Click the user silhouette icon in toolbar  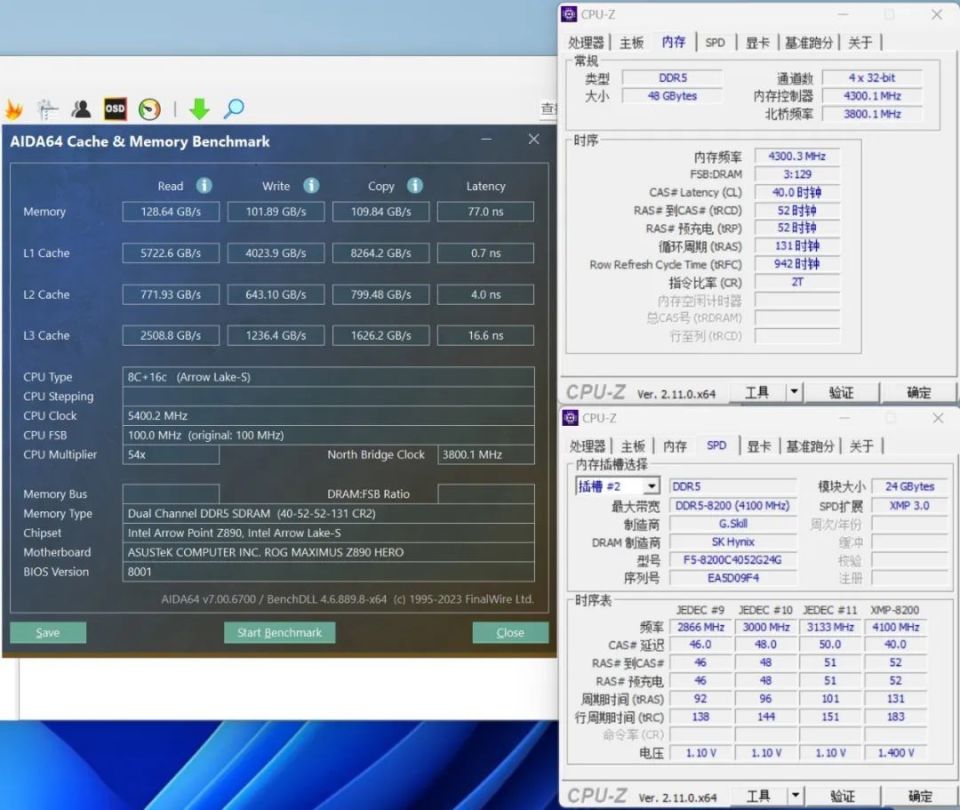[x=81, y=109]
